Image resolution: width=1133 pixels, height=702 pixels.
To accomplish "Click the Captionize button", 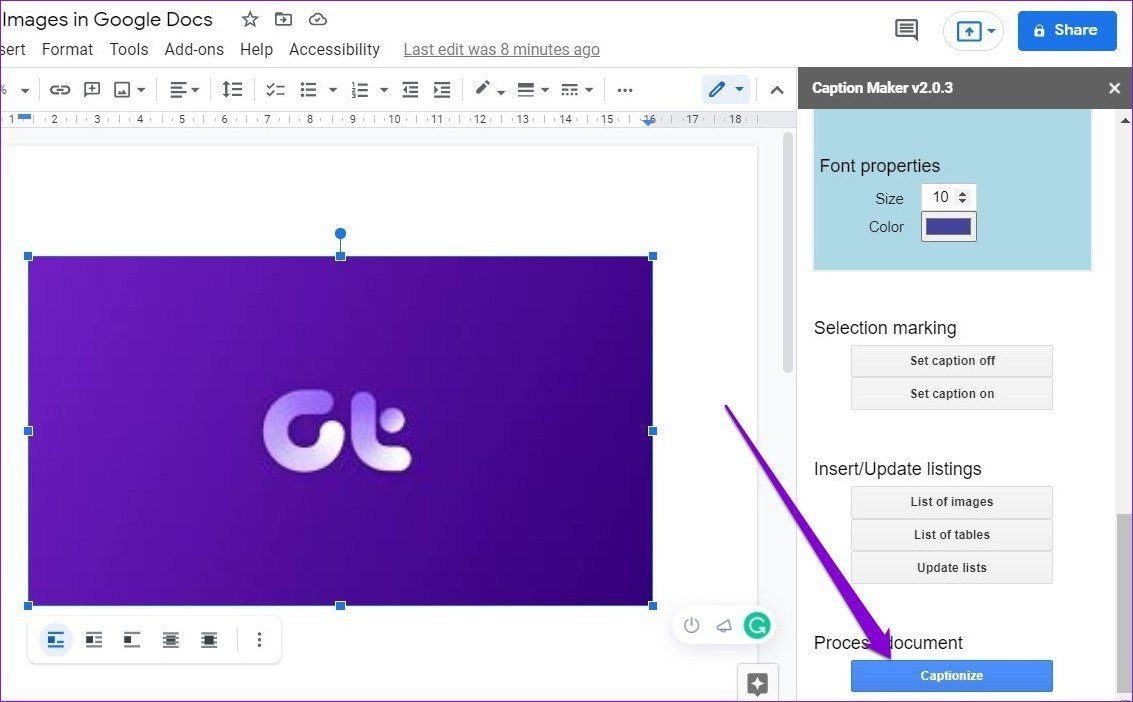I will click(x=952, y=676).
